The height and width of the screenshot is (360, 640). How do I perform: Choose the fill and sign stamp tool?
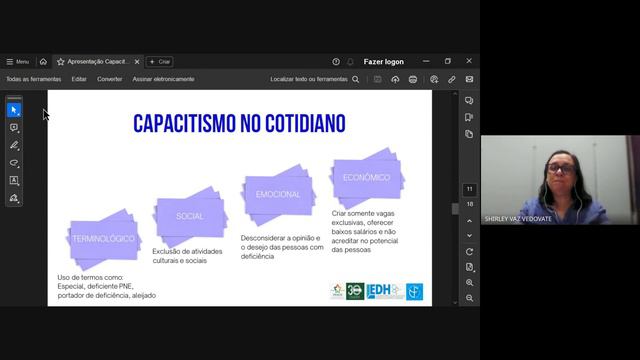(x=14, y=198)
